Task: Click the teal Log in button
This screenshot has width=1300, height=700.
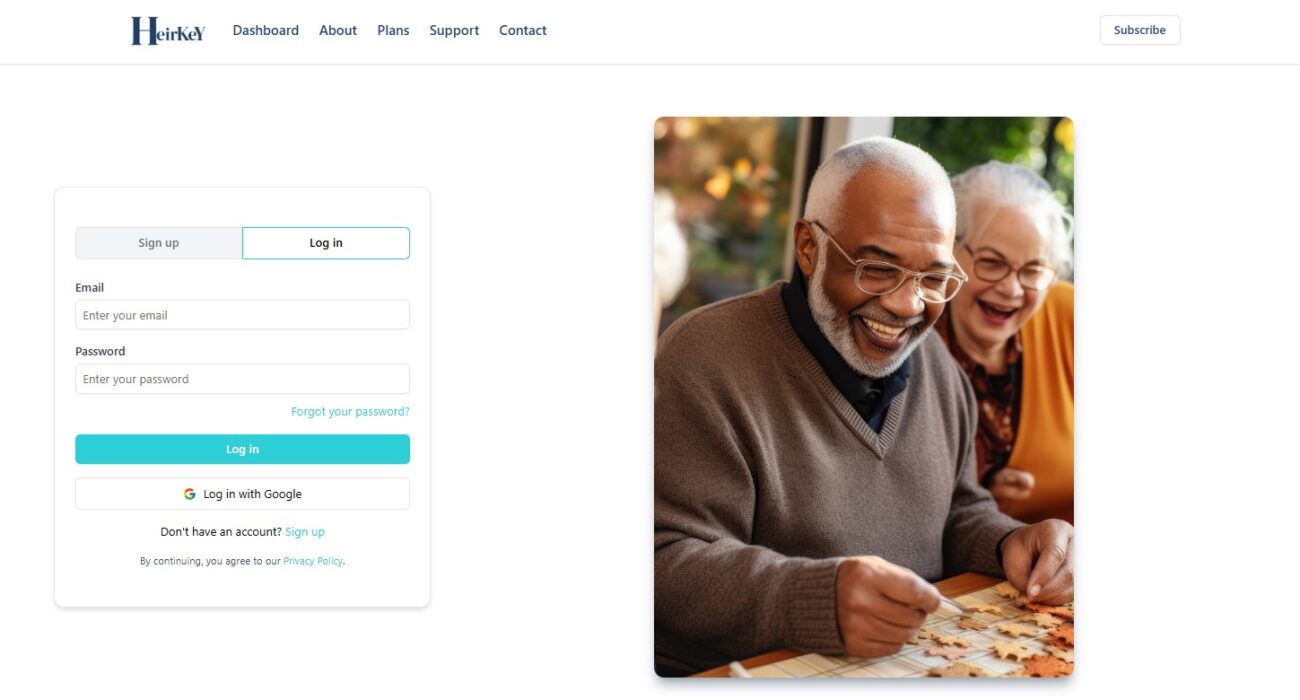Action: click(242, 449)
